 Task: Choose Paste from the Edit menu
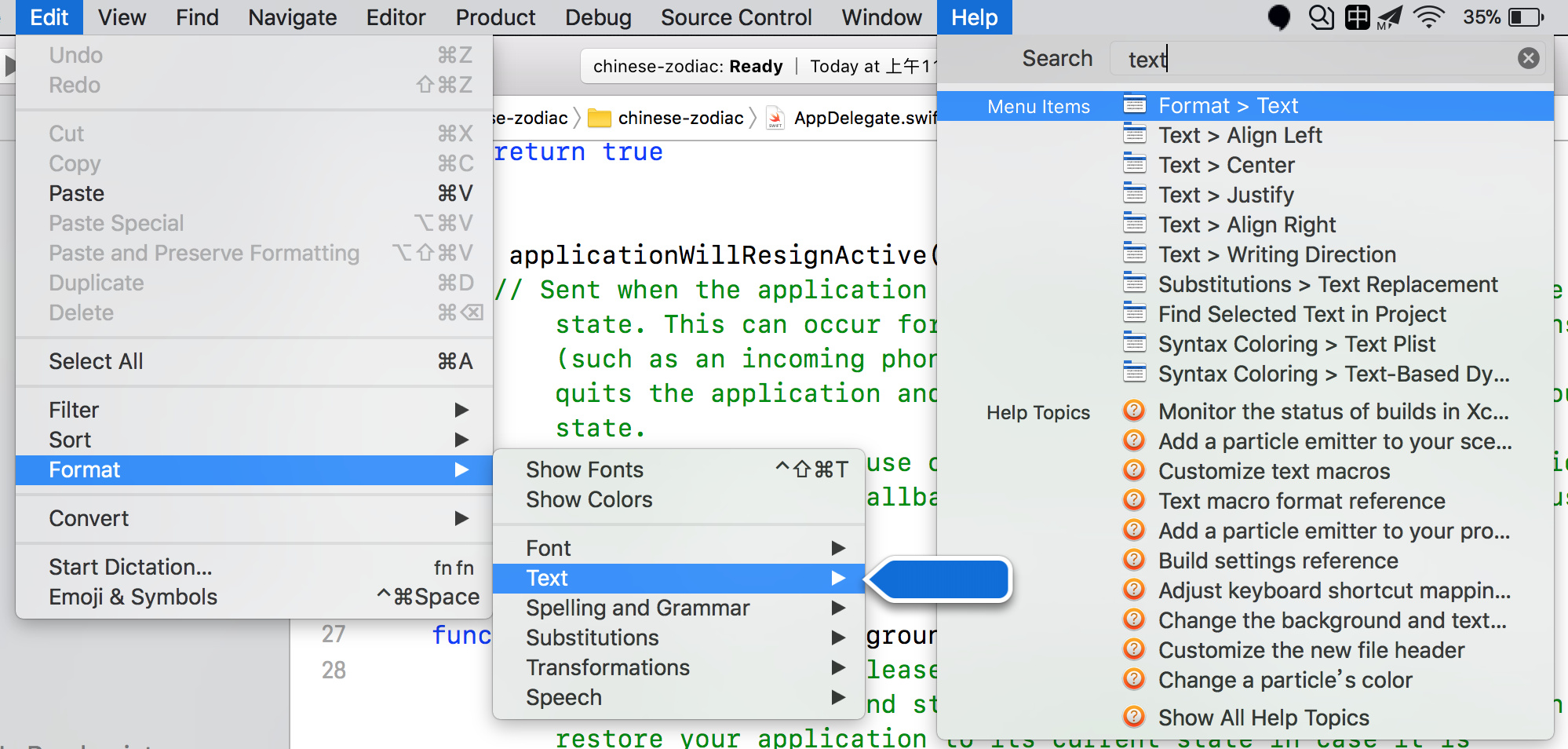pos(254,193)
